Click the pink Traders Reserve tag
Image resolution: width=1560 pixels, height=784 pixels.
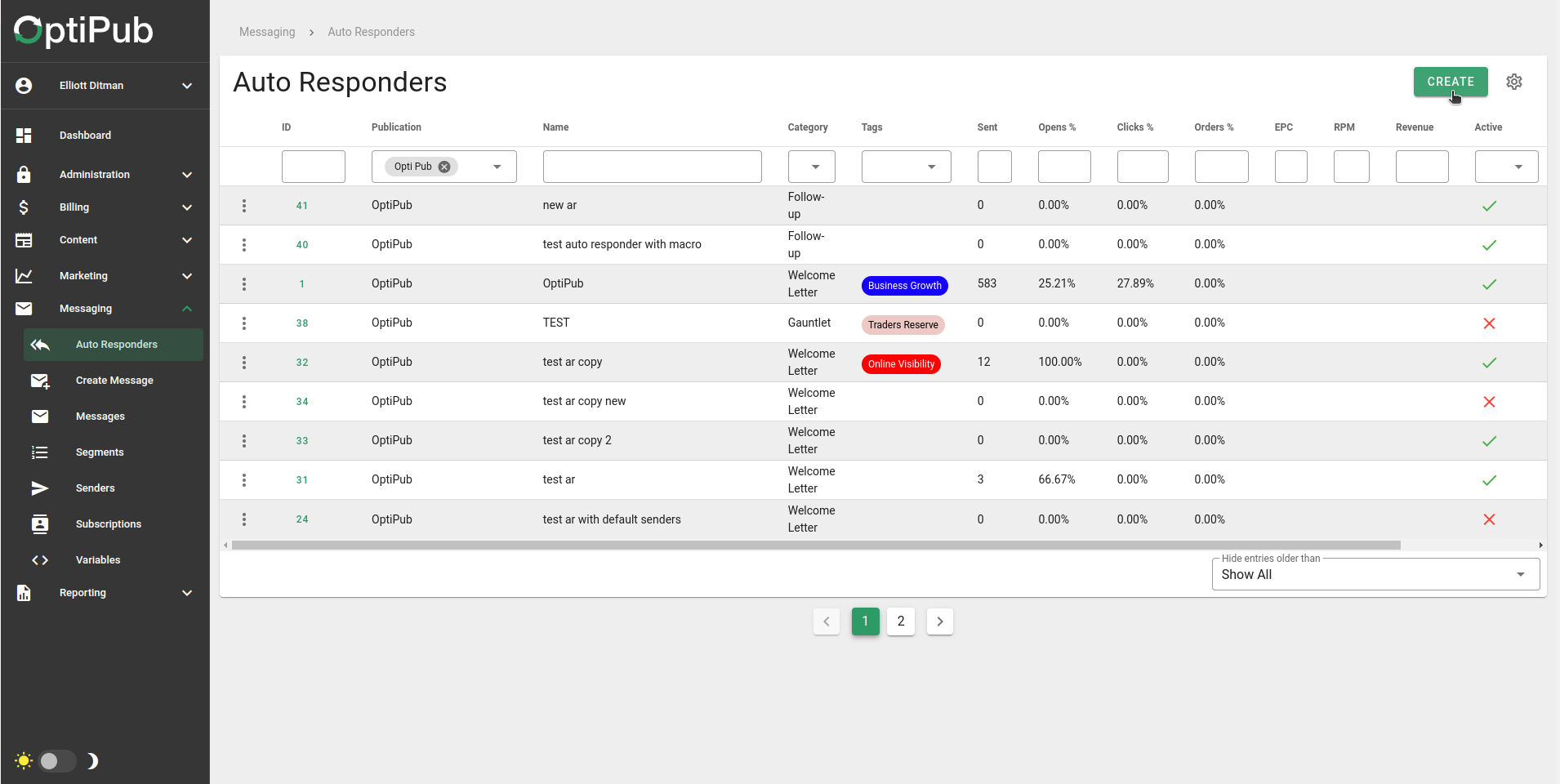coord(903,325)
